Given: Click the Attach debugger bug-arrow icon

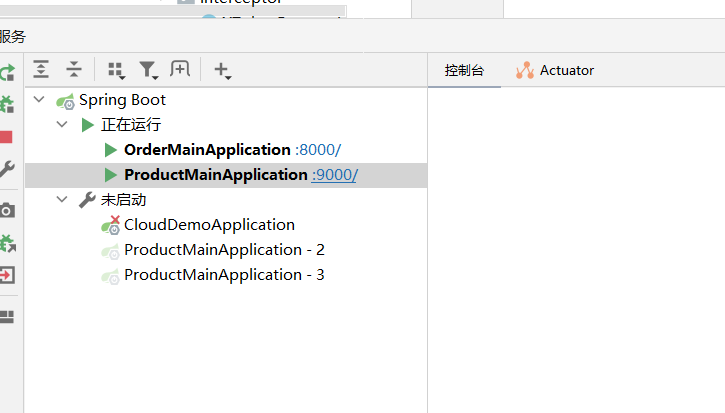Looking at the screenshot, I should tap(7, 243).
